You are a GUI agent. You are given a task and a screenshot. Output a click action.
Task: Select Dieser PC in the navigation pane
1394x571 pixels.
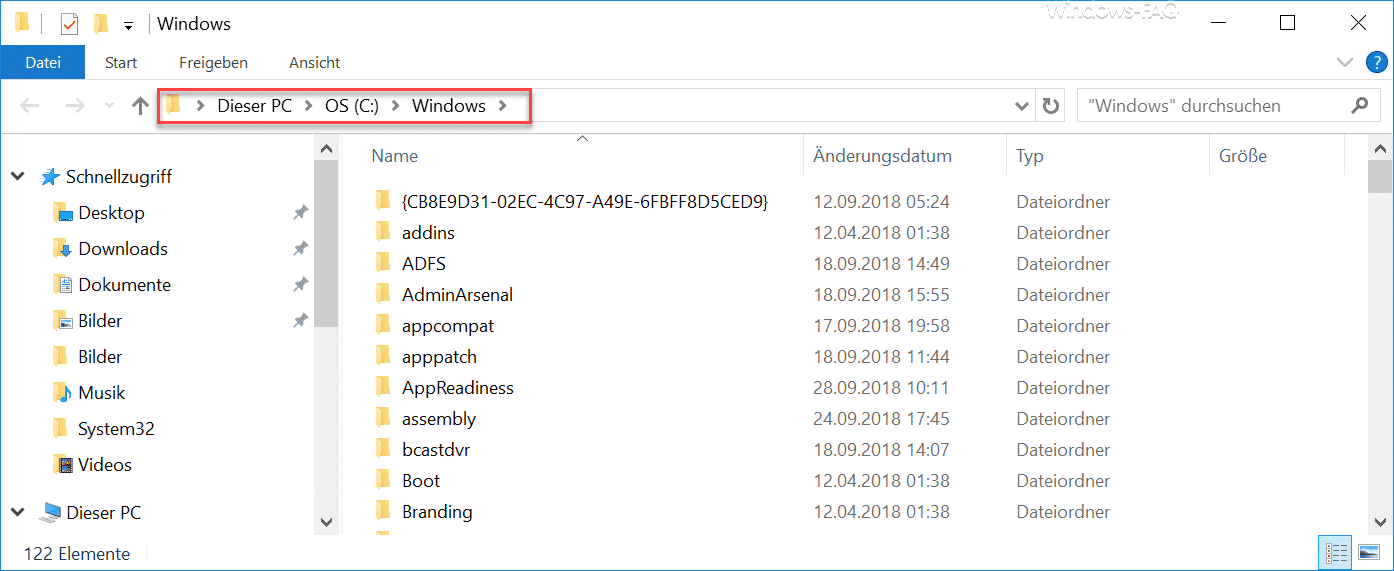click(103, 513)
